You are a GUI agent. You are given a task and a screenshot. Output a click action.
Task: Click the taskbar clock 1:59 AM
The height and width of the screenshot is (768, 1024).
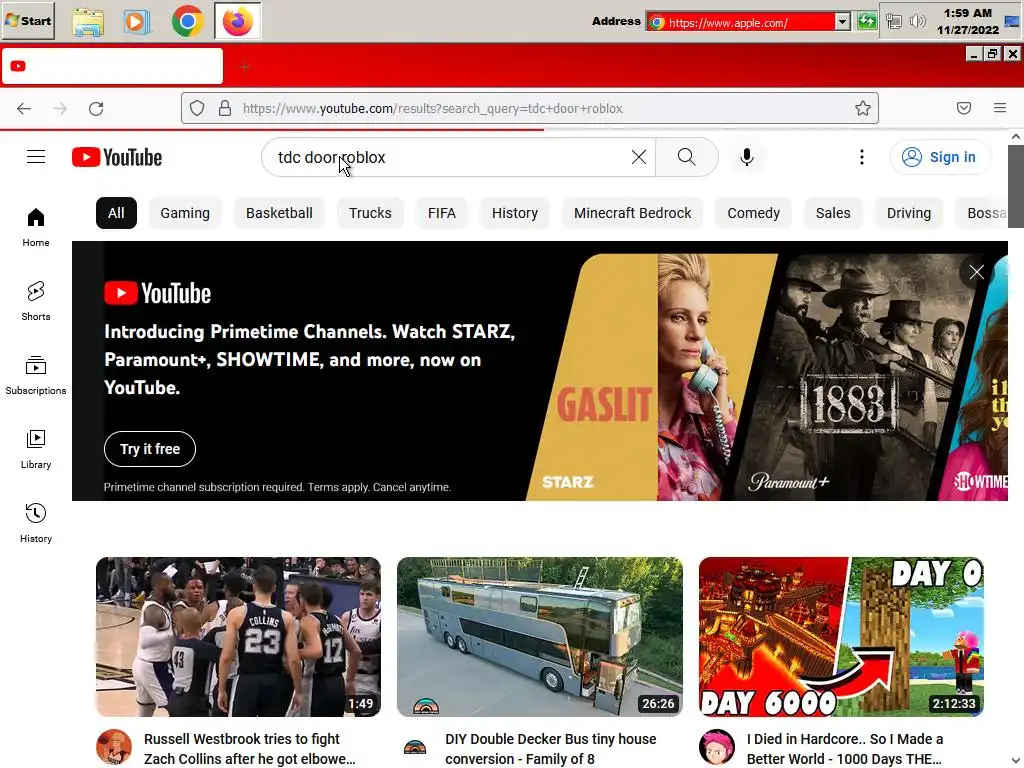pyautogui.click(x=967, y=13)
